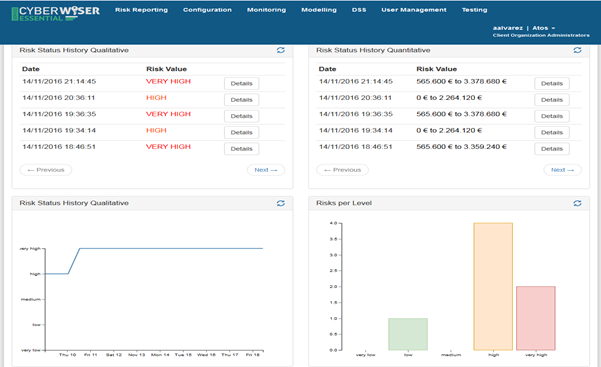Open Details for 565.600 € to 3.359.240 €
Viewport: 601px width, 367px height.
pos(552,149)
